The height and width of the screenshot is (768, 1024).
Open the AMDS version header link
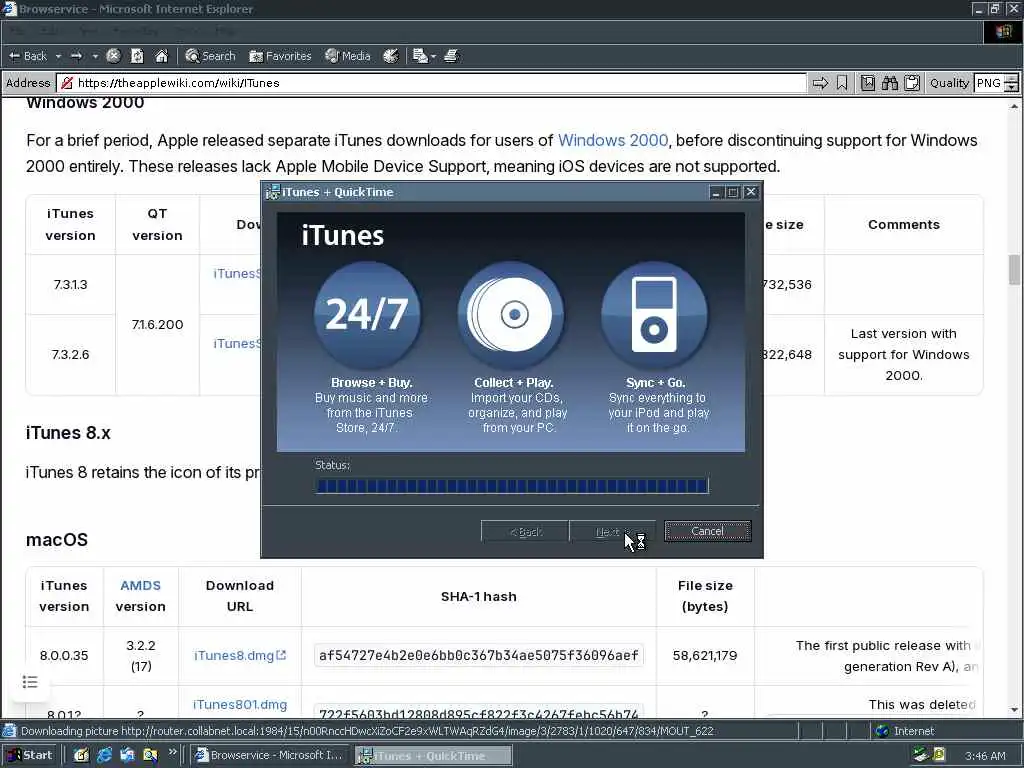click(140, 586)
